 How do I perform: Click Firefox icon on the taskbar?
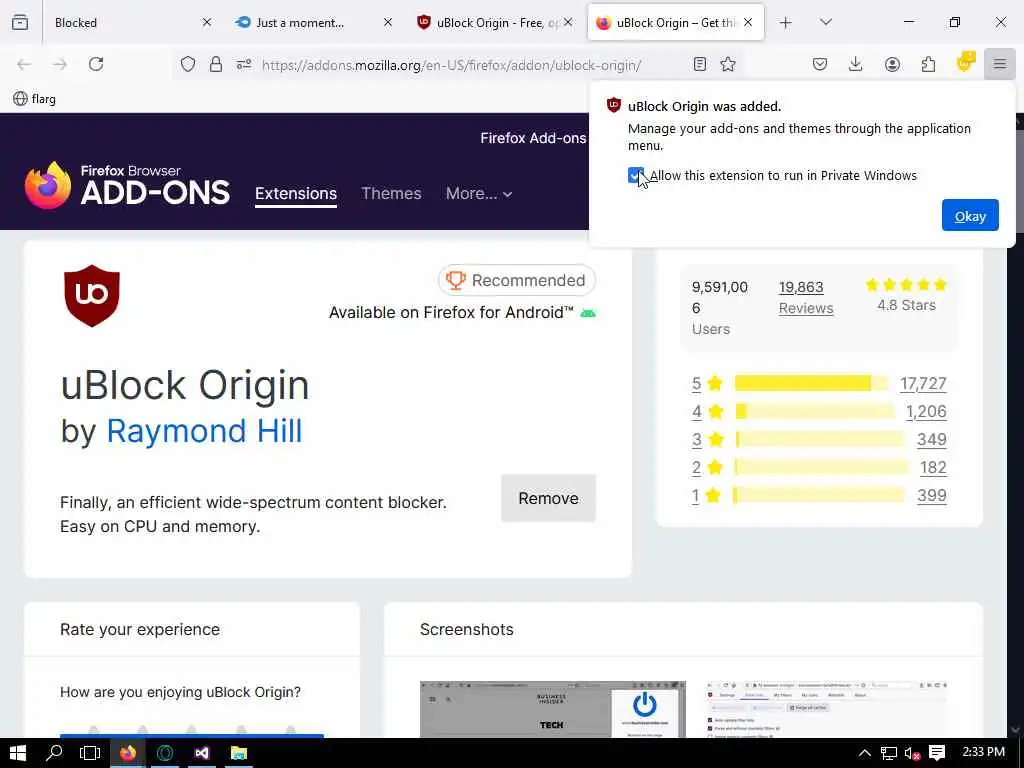pyautogui.click(x=127, y=753)
